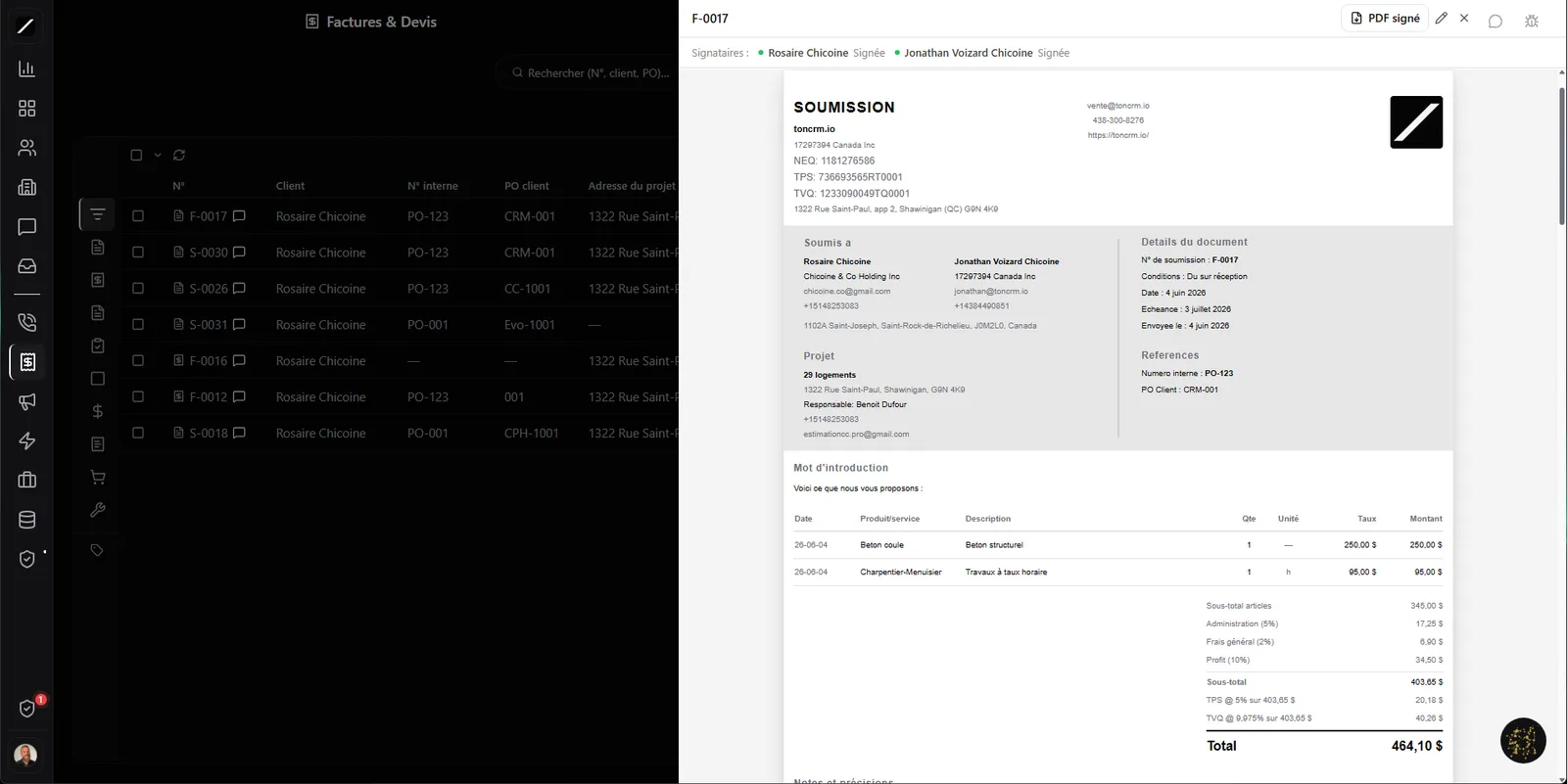Click the vente@toncrm.io email in document

pos(1117,106)
